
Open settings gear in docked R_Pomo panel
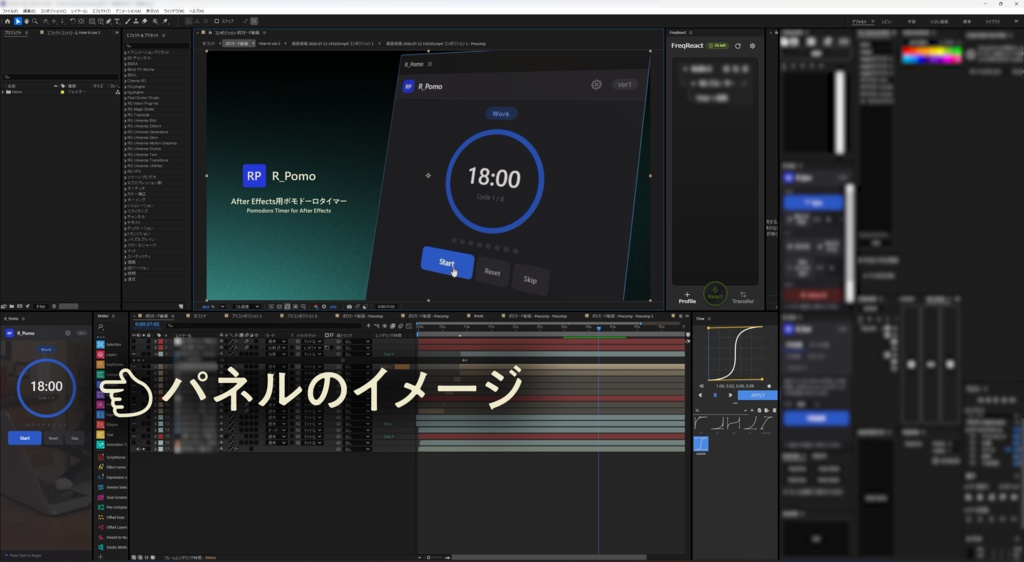(67, 333)
